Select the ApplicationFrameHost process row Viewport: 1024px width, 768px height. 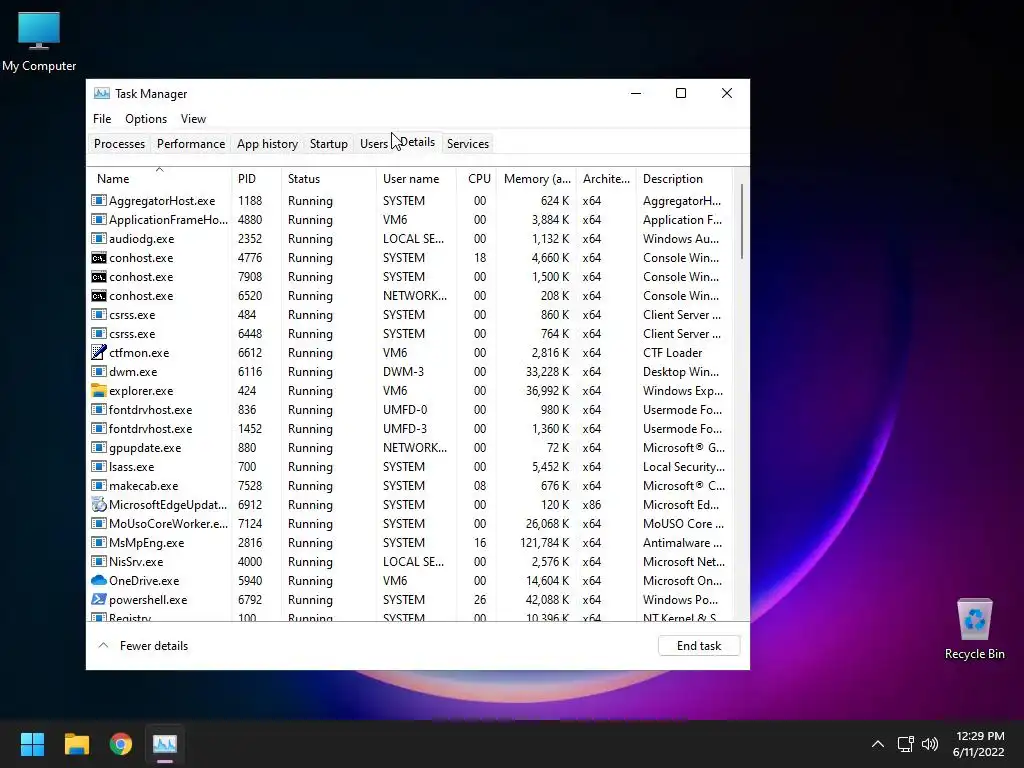tap(410, 220)
